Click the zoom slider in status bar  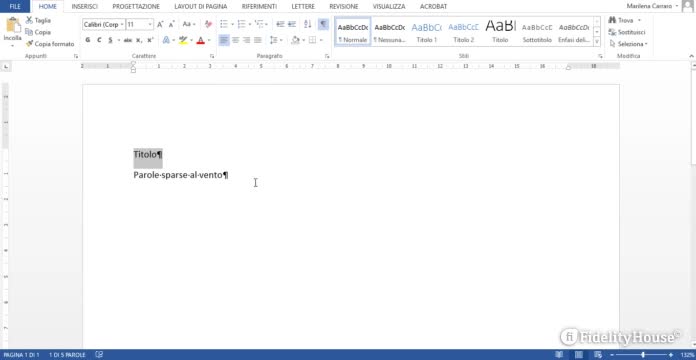[x=643, y=355]
